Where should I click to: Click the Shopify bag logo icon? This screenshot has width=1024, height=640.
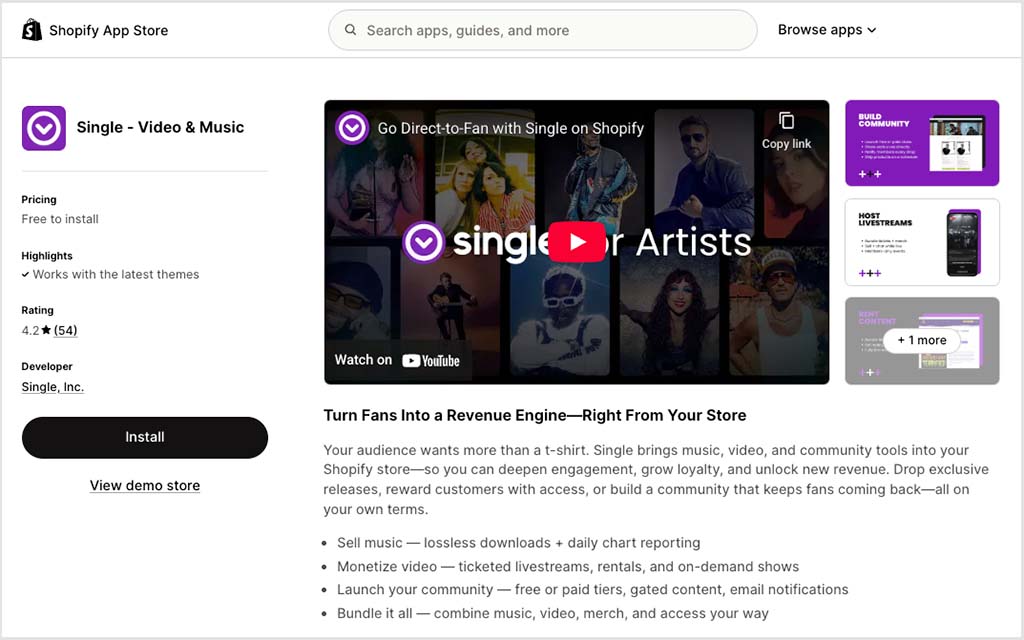tap(31, 29)
